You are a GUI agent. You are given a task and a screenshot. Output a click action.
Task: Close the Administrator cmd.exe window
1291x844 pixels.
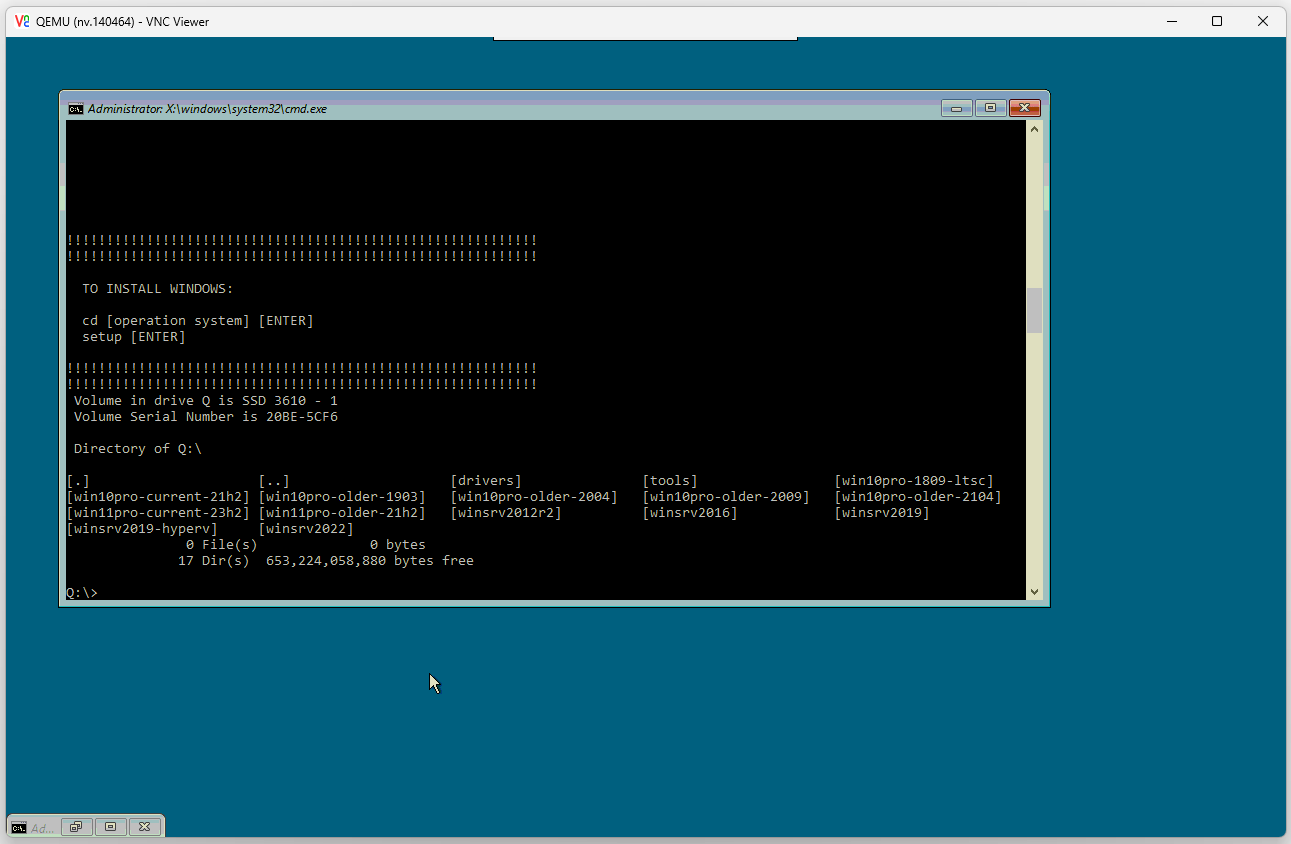point(1025,108)
